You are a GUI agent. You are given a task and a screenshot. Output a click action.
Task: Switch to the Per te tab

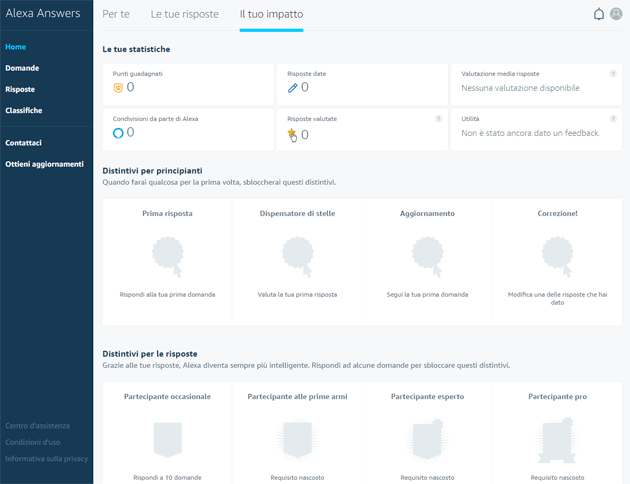pos(116,15)
